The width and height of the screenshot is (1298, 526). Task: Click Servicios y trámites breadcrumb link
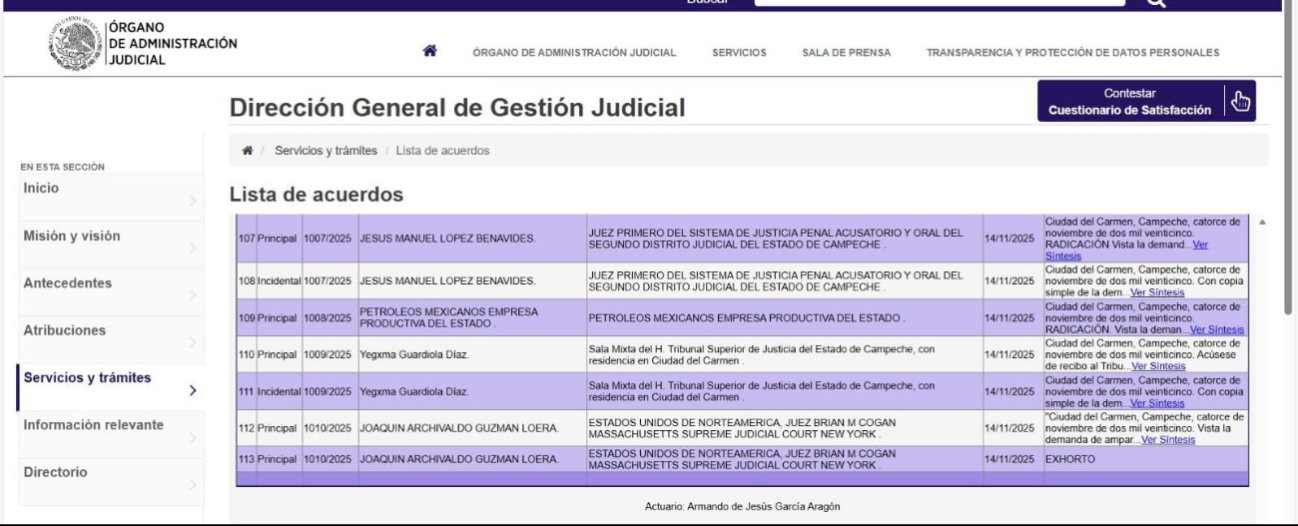[326, 150]
